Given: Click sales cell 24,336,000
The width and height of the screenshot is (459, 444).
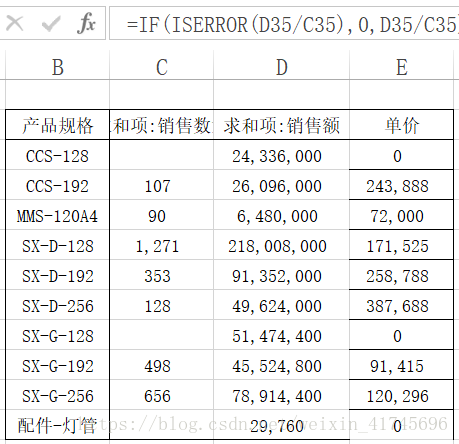Looking at the screenshot, I should [282, 155].
